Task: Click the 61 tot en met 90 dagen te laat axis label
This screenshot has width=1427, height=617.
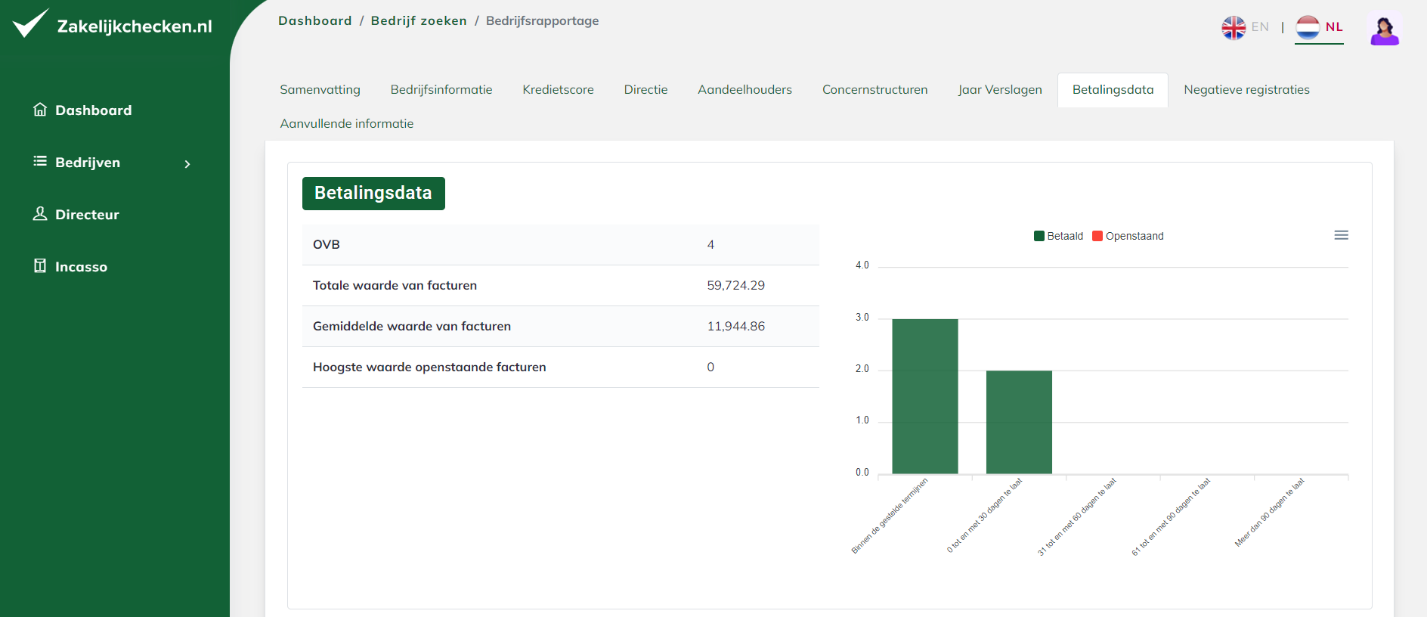Action: pos(1171,516)
